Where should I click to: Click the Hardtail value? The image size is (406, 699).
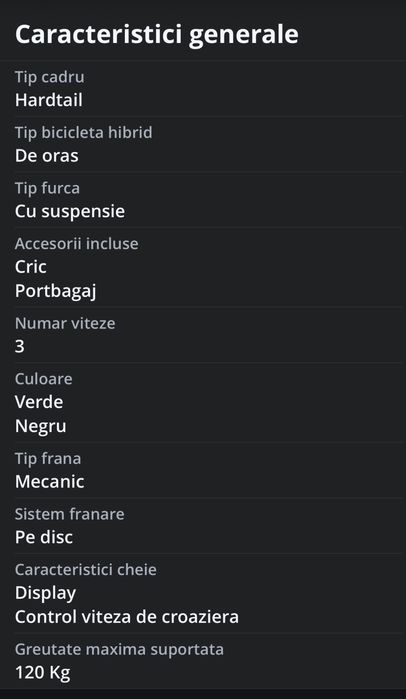(49, 100)
